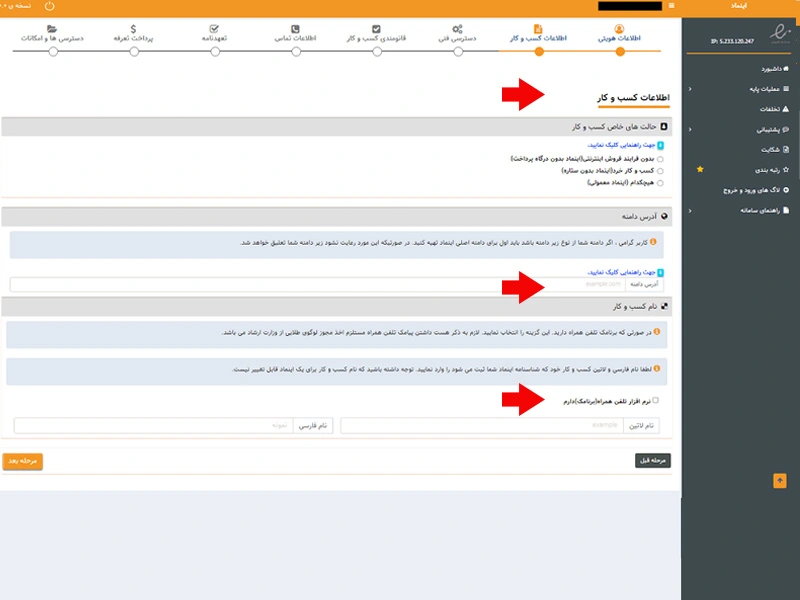Click the warning triangle icon beside تخلفات
Image resolution: width=800 pixels, height=600 pixels.
click(x=786, y=109)
